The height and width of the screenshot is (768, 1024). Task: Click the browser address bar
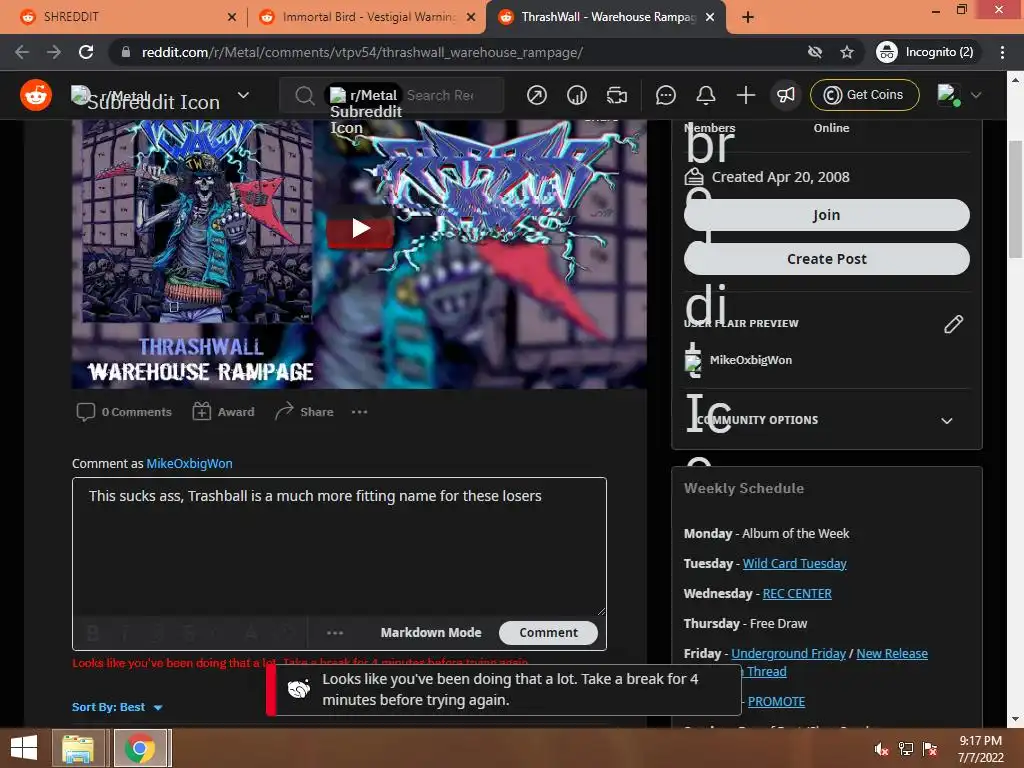pyautogui.click(x=457, y=52)
